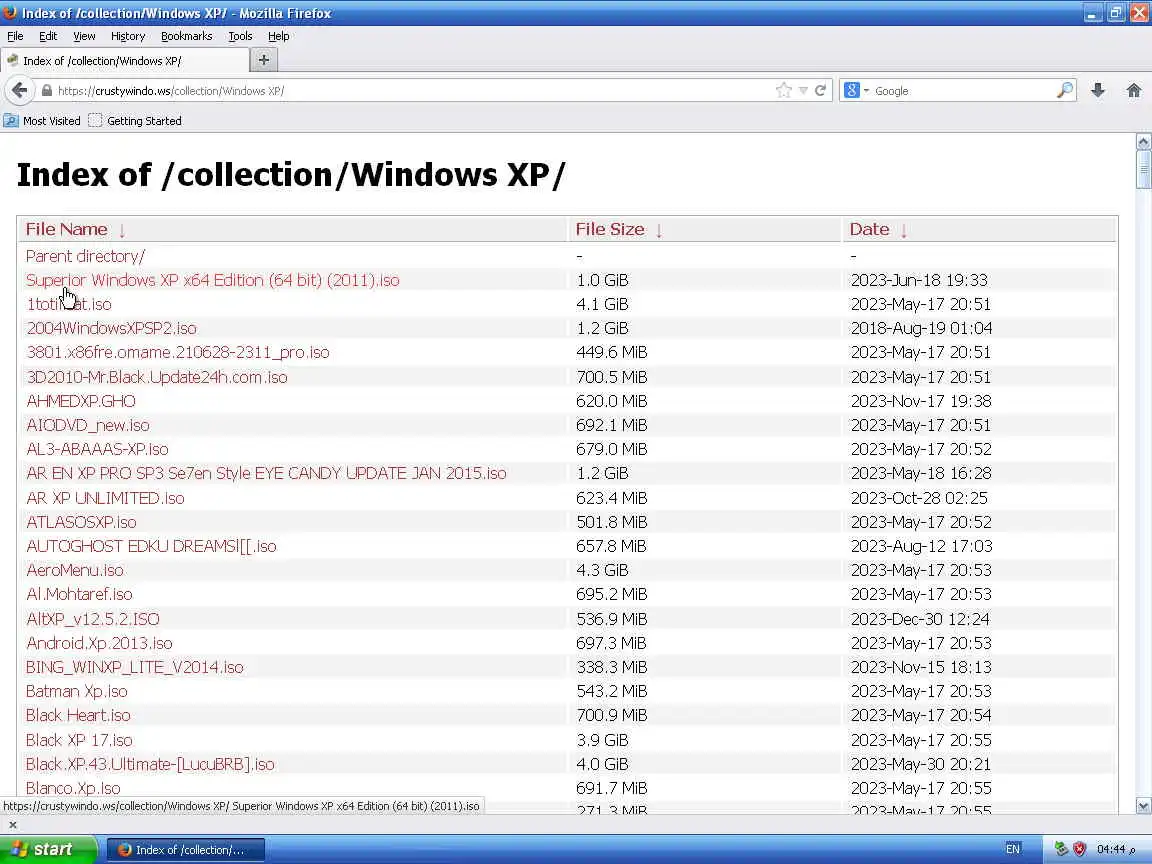
Task: Open a new tab with plus button
Action: pos(264,60)
